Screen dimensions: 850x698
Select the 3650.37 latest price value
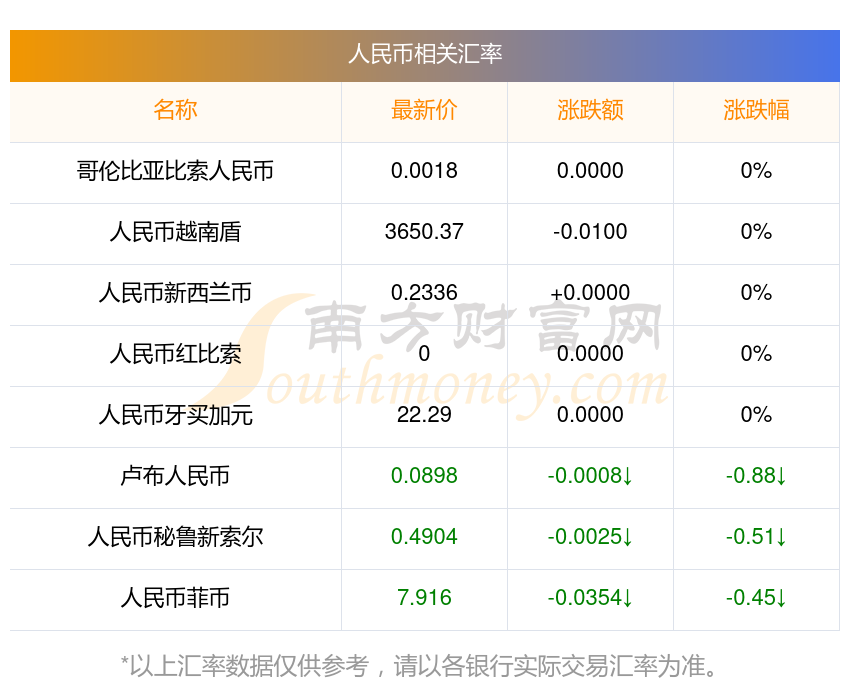[424, 232]
